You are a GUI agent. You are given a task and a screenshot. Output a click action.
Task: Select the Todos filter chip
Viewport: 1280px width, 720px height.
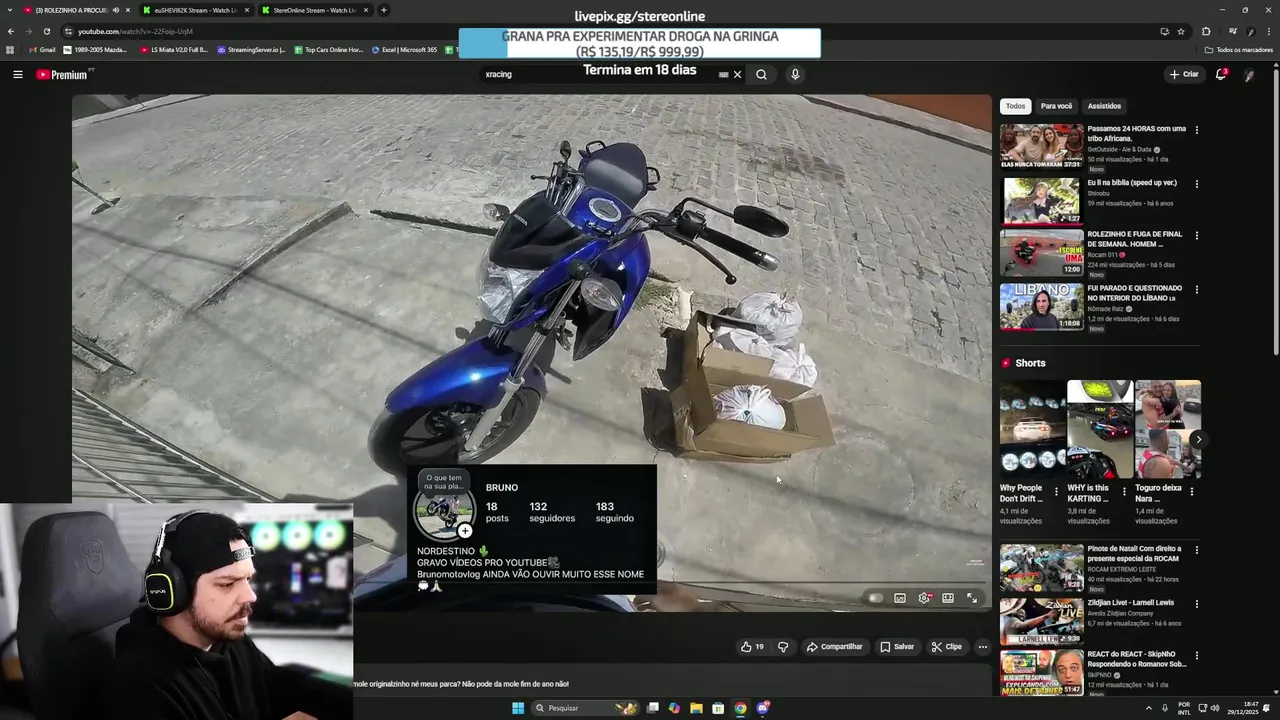coord(1015,106)
